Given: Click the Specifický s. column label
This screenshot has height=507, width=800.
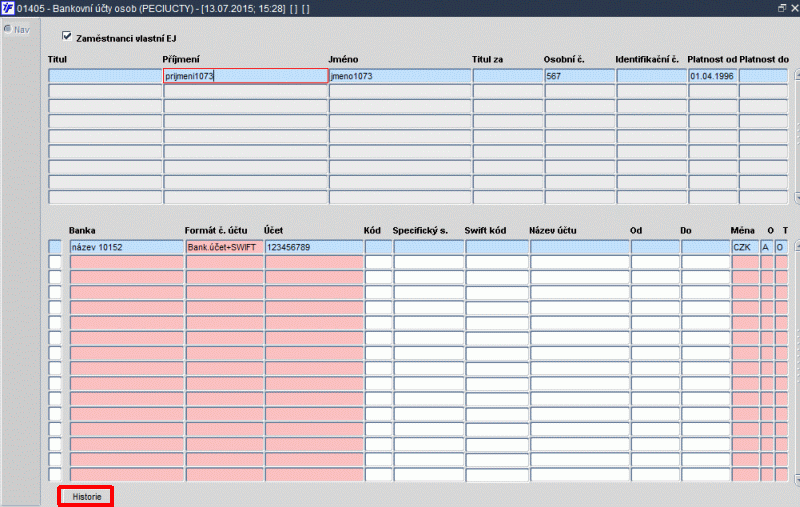Looking at the screenshot, I should pos(420,231).
